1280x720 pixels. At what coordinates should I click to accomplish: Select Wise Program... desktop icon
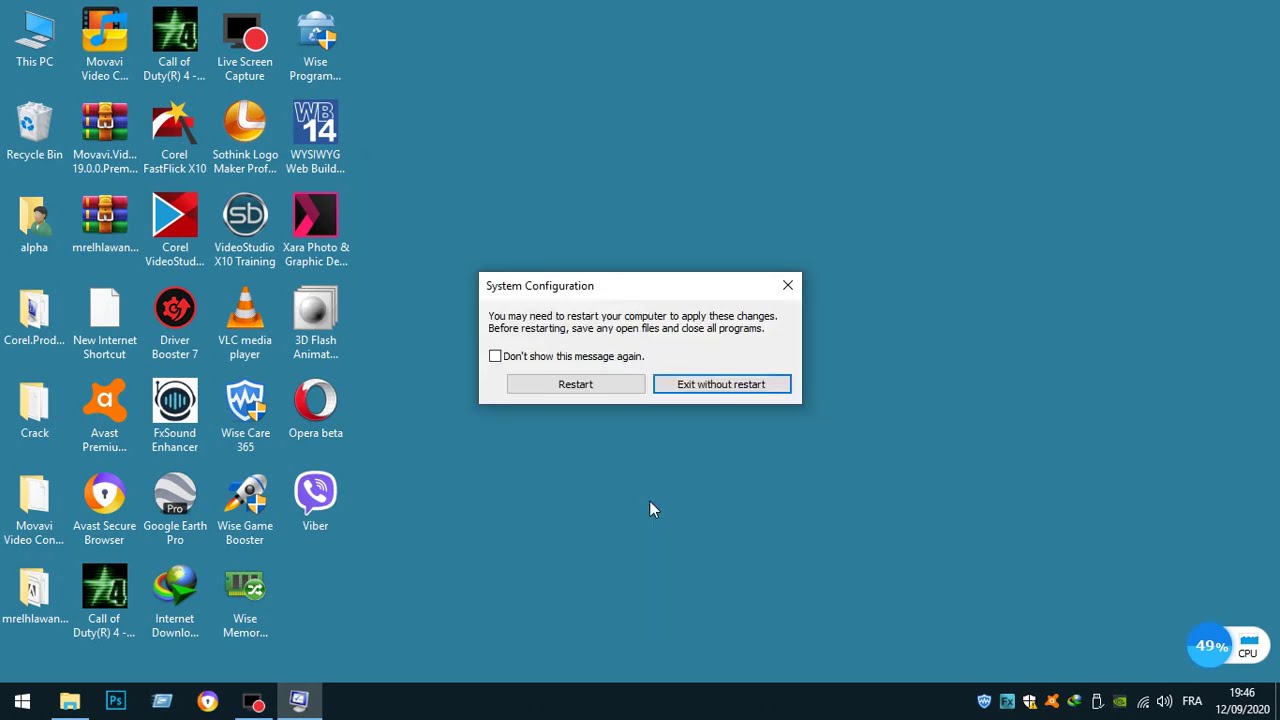pyautogui.click(x=315, y=46)
